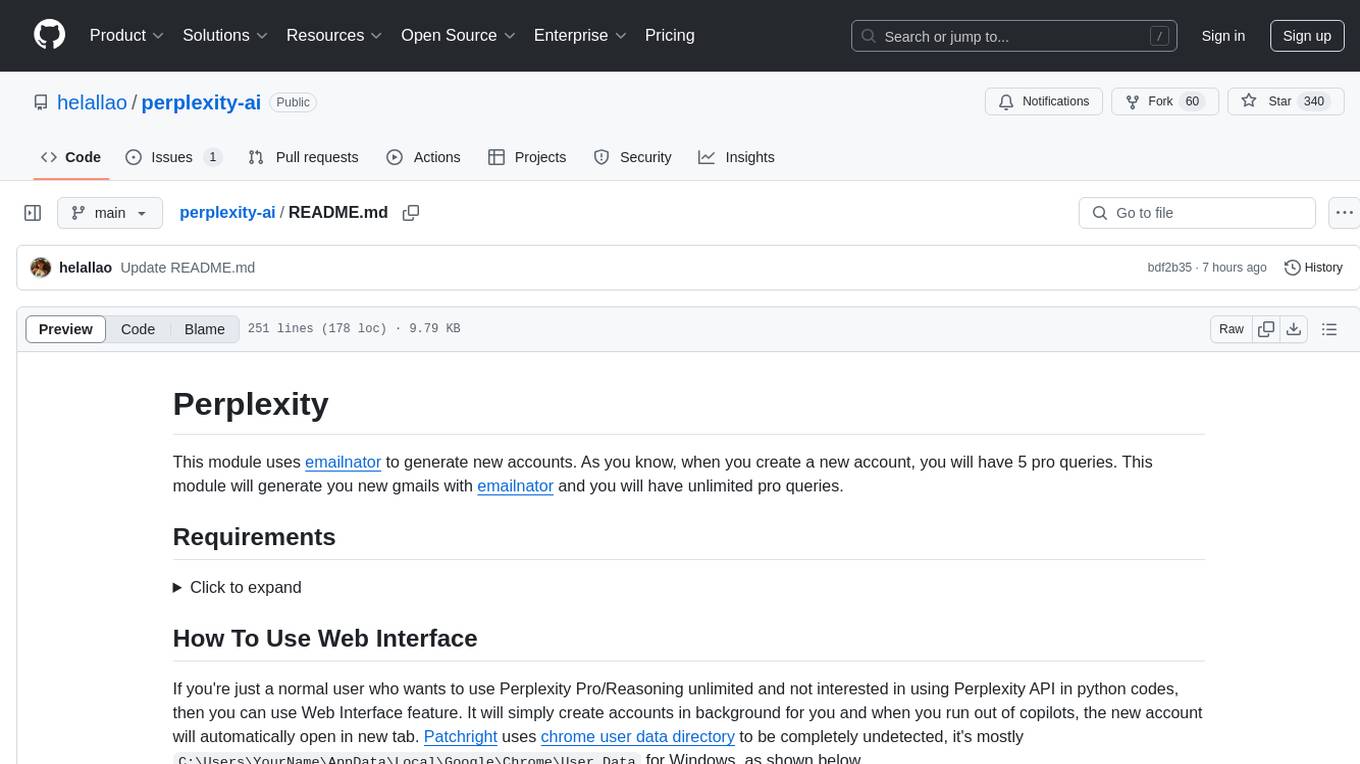This screenshot has height=764, width=1360.
Task: Click the 251 lines file info text
Action: (x=353, y=329)
